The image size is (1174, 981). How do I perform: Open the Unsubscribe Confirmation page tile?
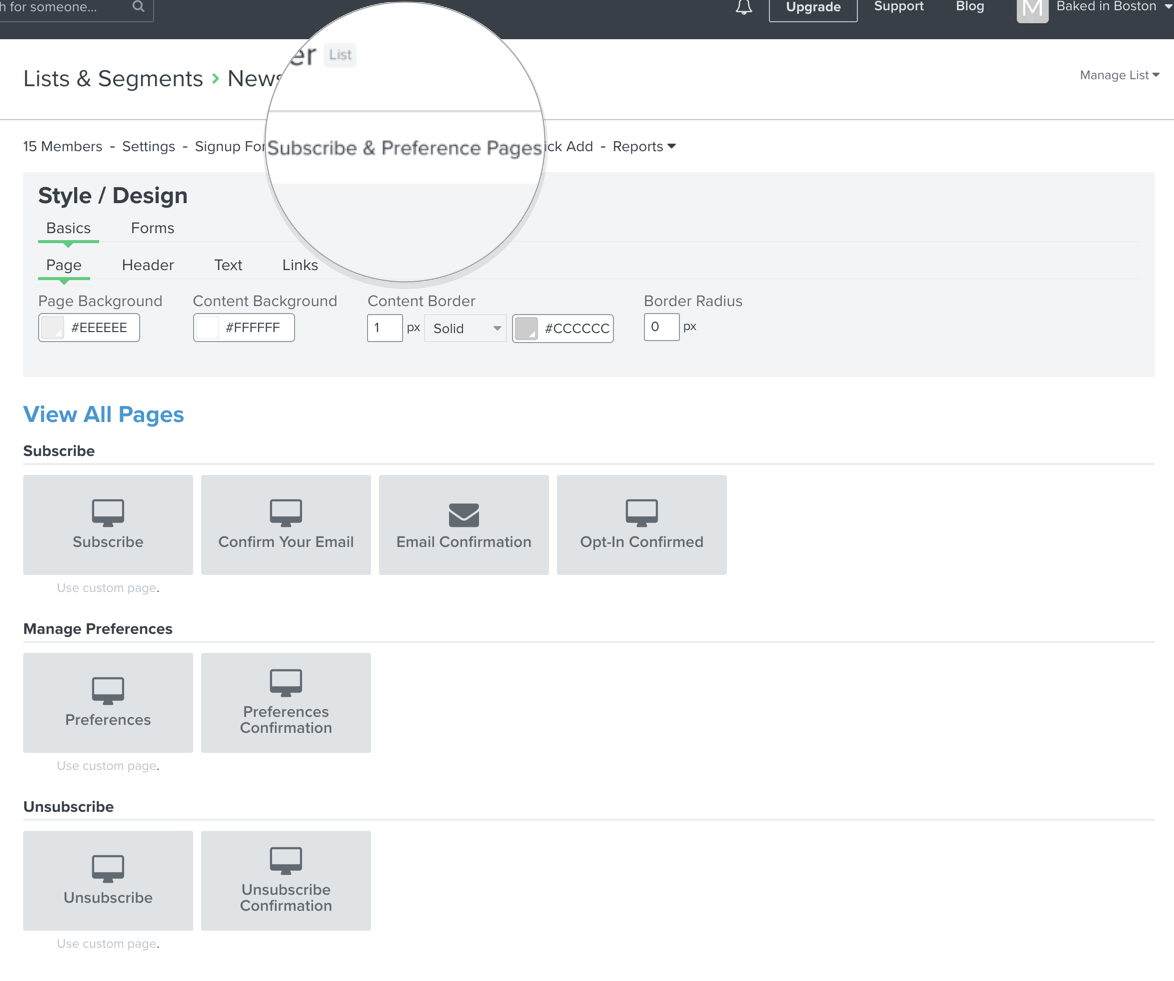tap(286, 881)
